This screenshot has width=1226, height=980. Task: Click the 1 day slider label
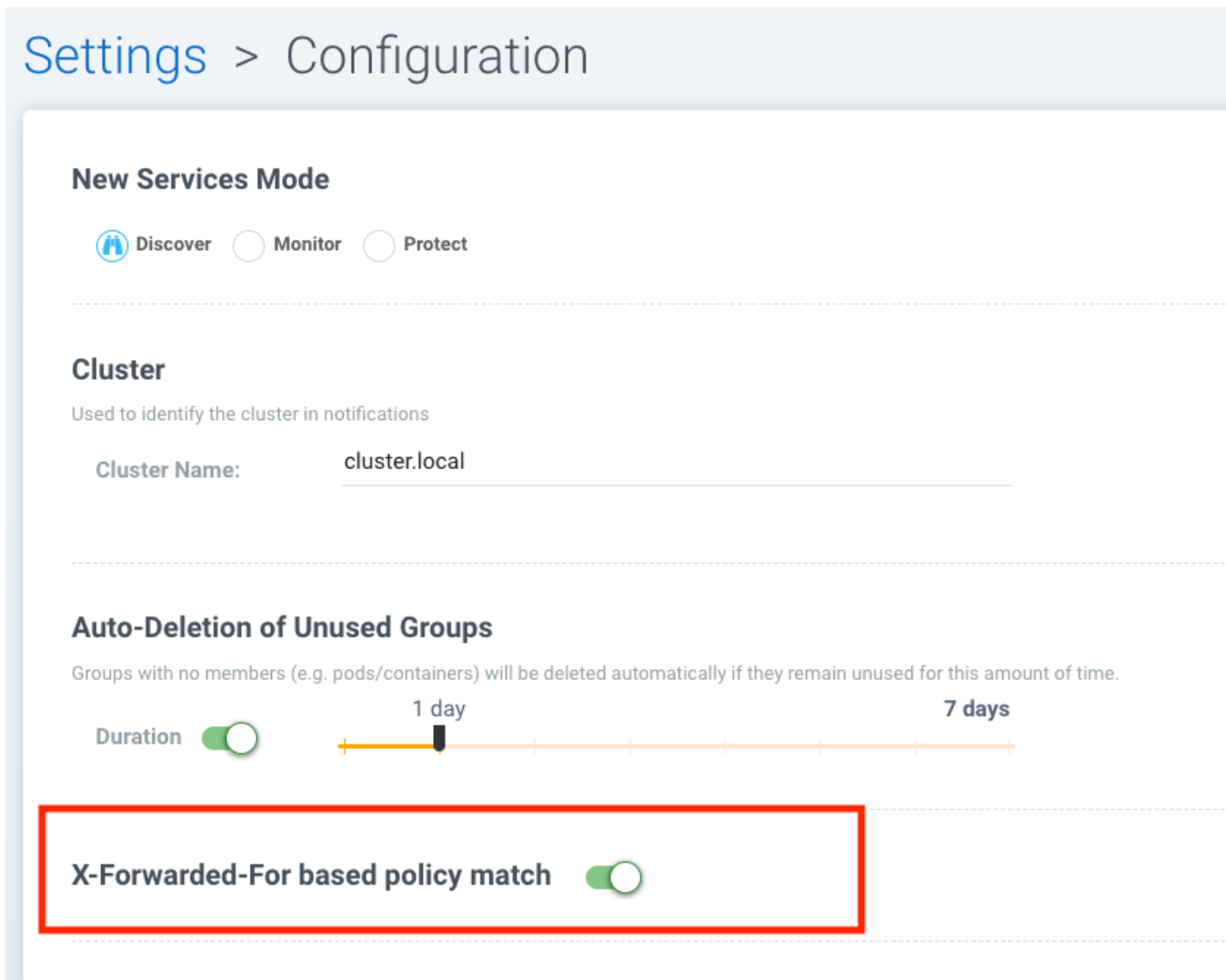438,708
